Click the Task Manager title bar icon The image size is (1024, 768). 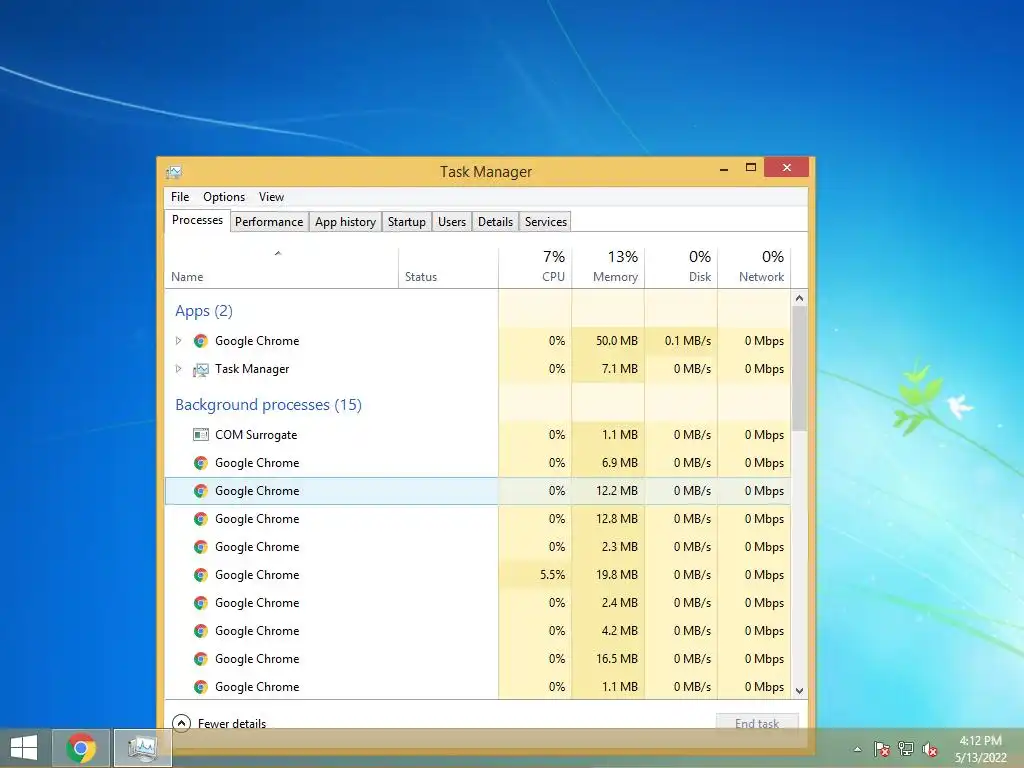click(174, 172)
